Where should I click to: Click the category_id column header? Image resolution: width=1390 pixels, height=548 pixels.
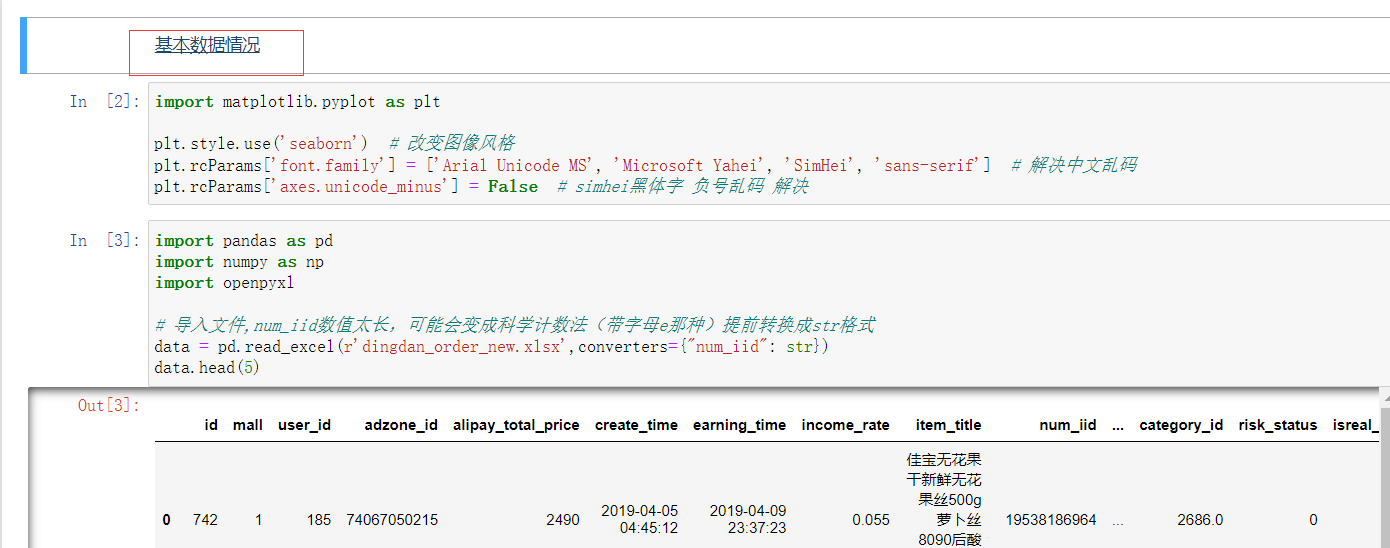click(1181, 425)
